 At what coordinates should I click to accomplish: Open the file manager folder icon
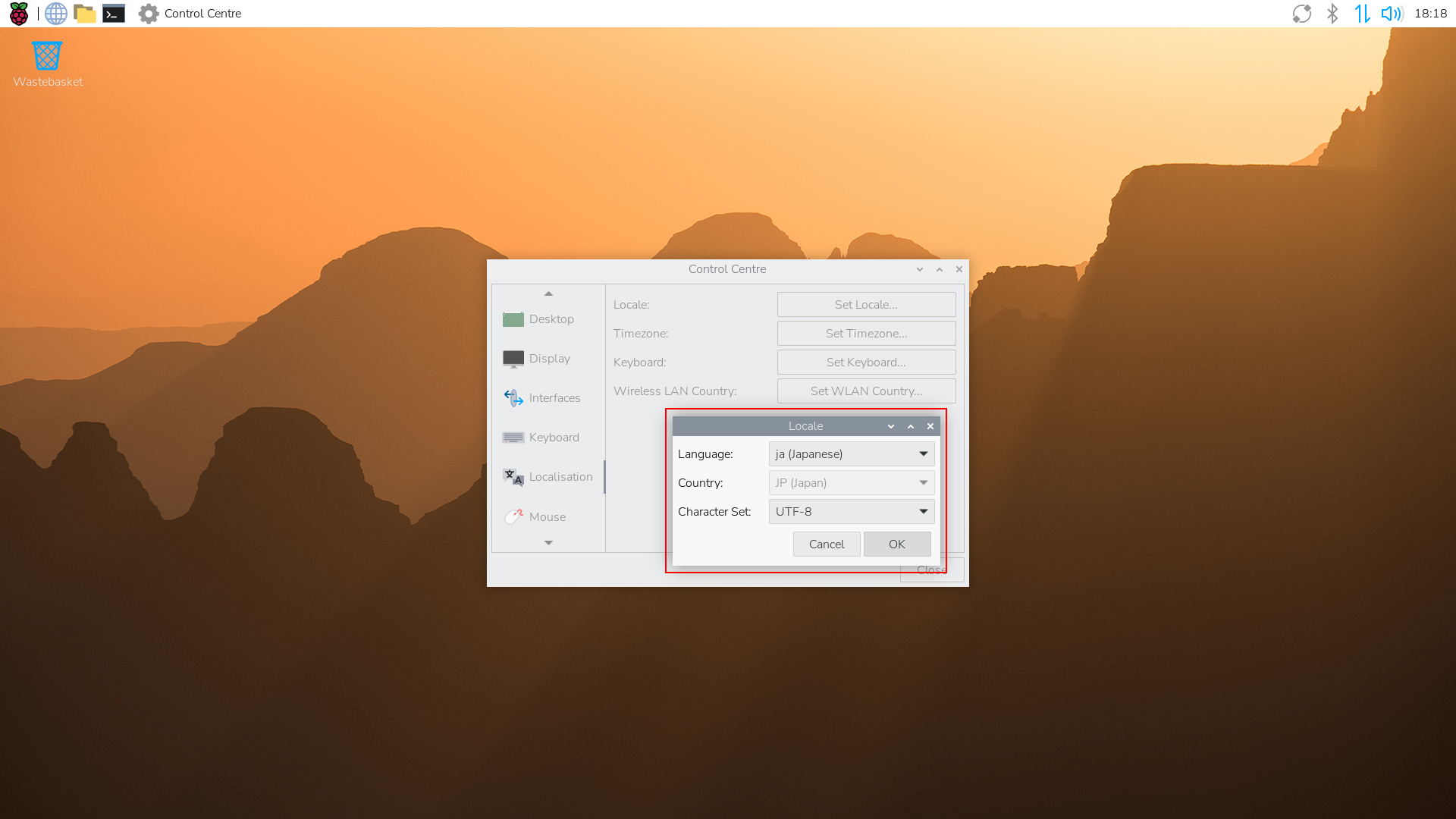[x=84, y=14]
